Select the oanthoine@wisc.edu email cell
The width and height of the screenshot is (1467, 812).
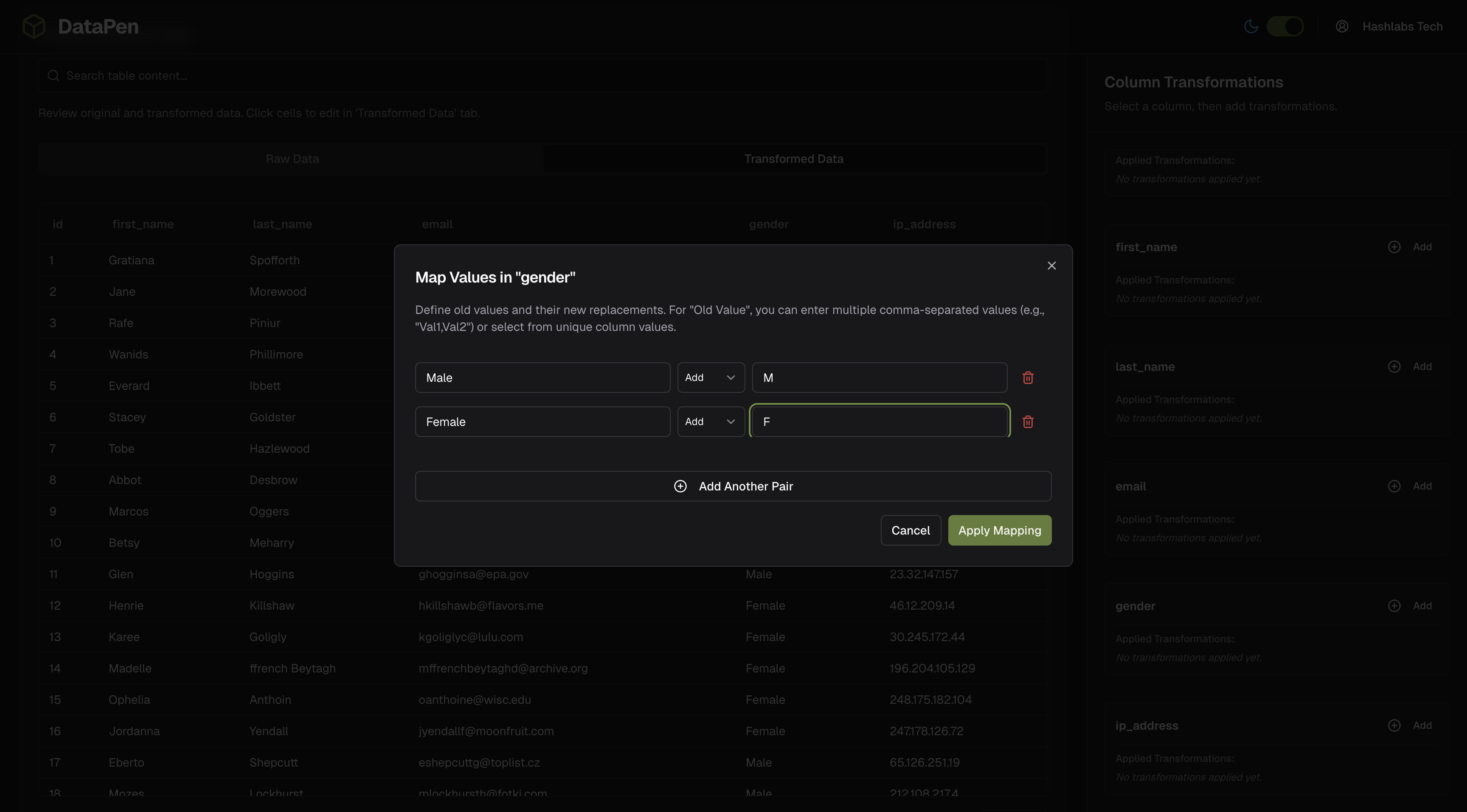pos(475,699)
